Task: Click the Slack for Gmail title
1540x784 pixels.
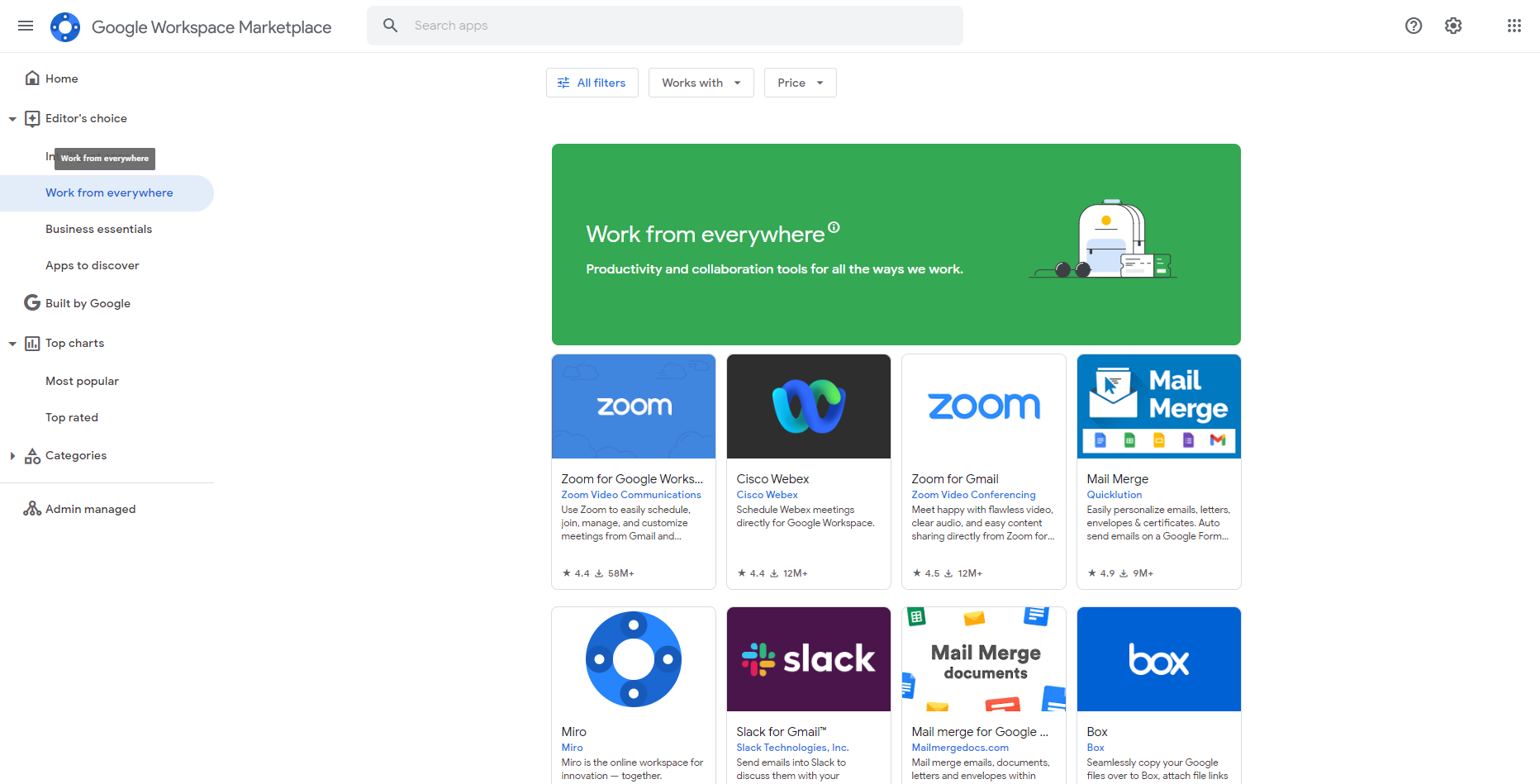Action: tap(782, 732)
